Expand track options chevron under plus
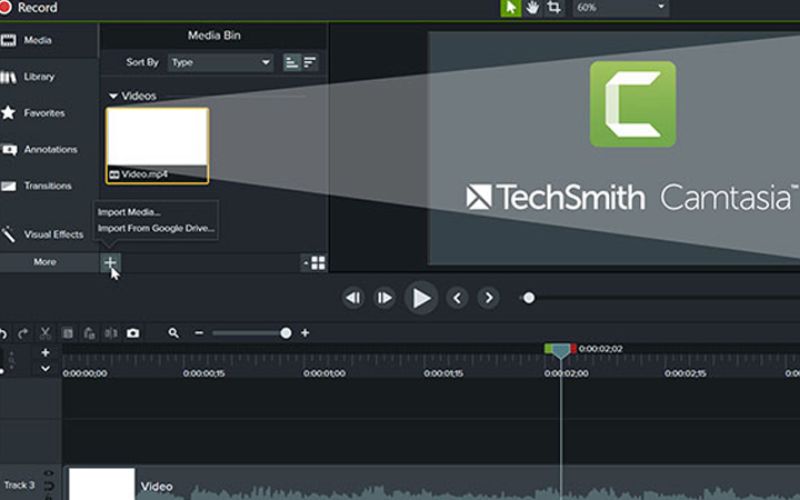 [x=45, y=368]
